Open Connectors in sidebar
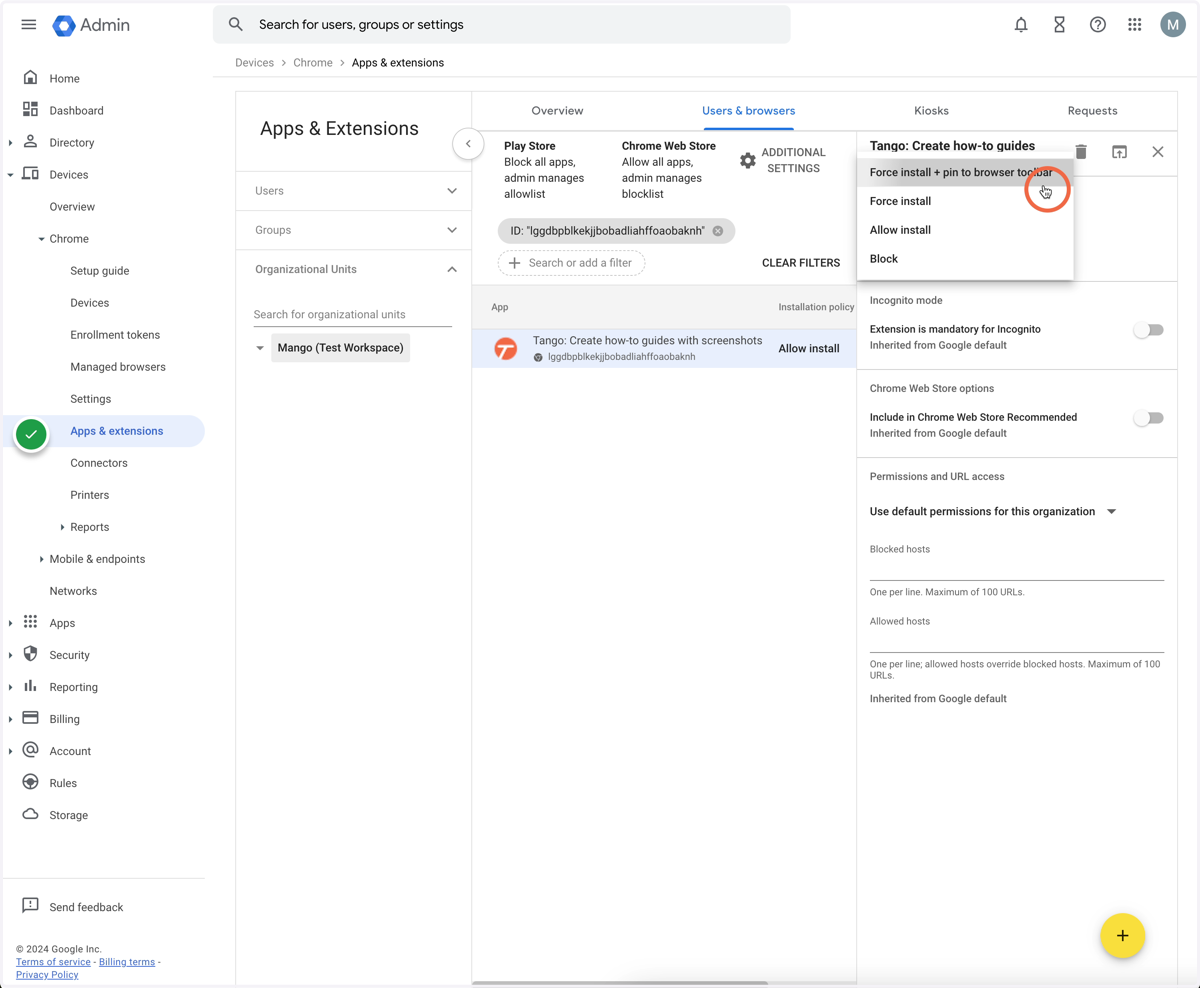 pyautogui.click(x=99, y=463)
